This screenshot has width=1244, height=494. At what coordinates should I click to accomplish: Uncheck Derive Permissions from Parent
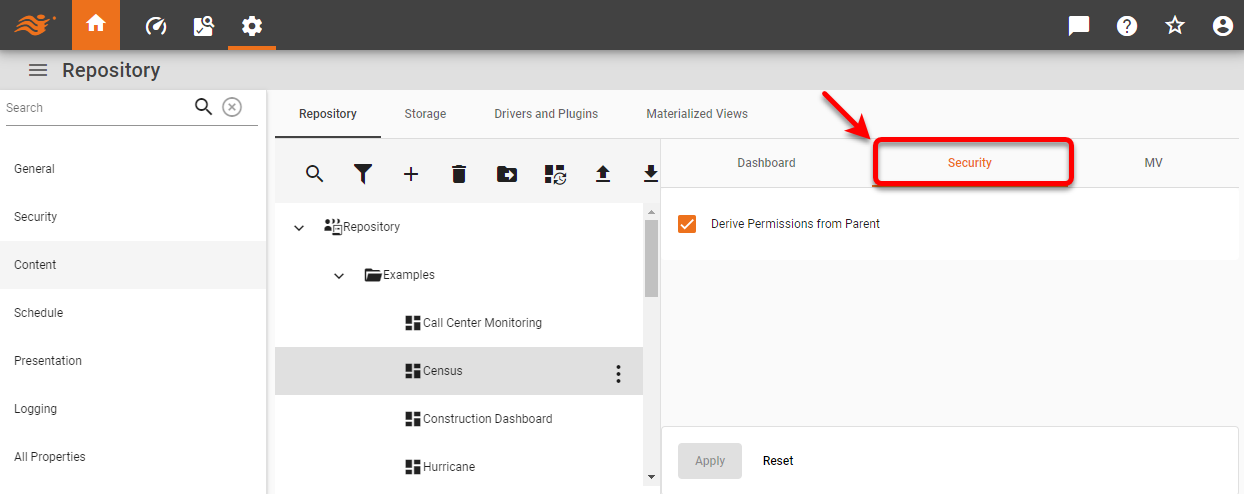687,224
